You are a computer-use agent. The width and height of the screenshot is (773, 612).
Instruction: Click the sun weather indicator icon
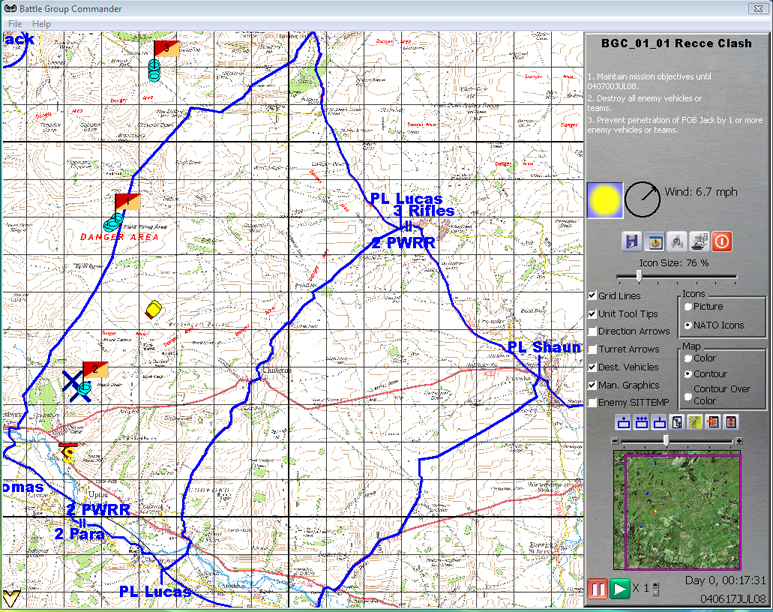605,200
